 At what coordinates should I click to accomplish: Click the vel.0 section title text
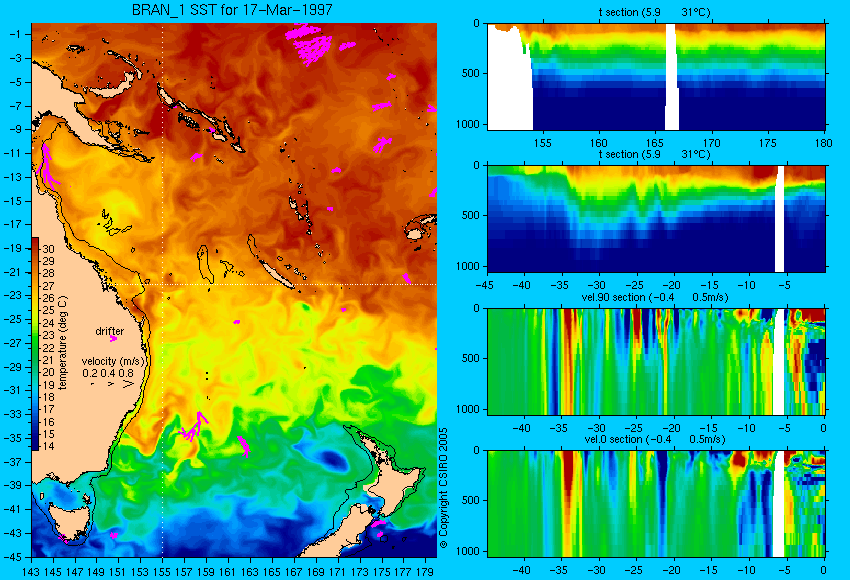[655, 439]
